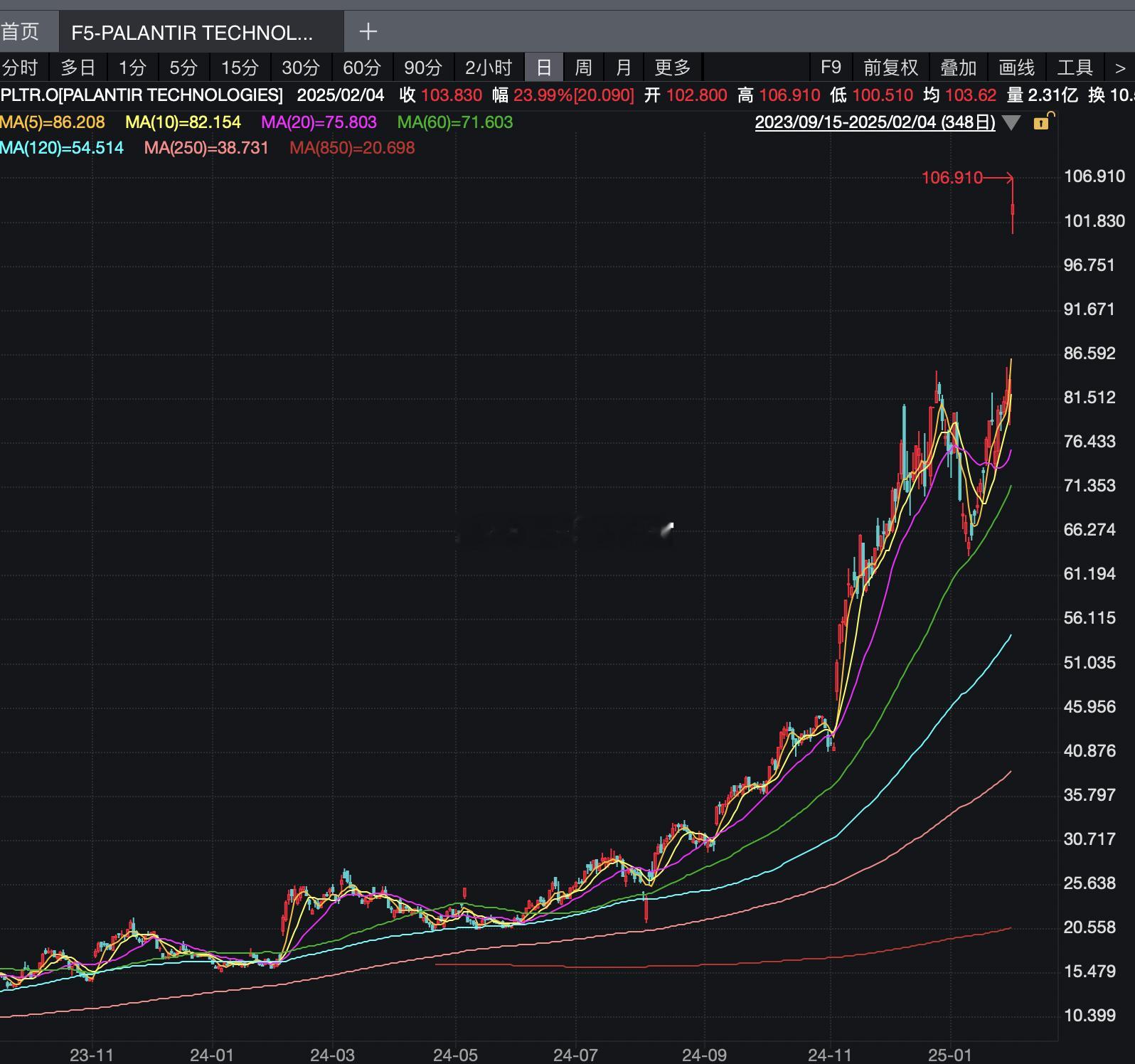This screenshot has width=1135, height=1064.
Task: Choose the 90分 timeframe
Action: pos(423,68)
